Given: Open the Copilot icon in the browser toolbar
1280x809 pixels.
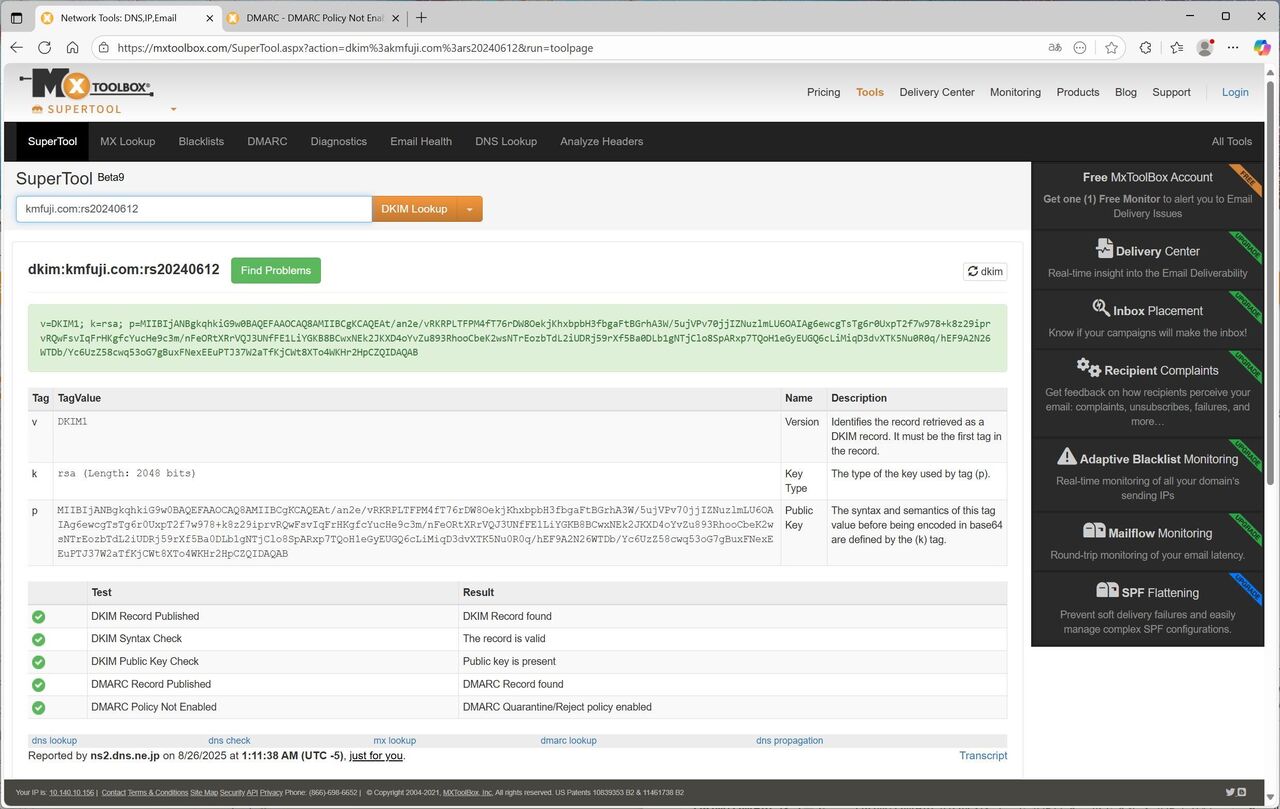Looking at the screenshot, I should click(x=1261, y=47).
